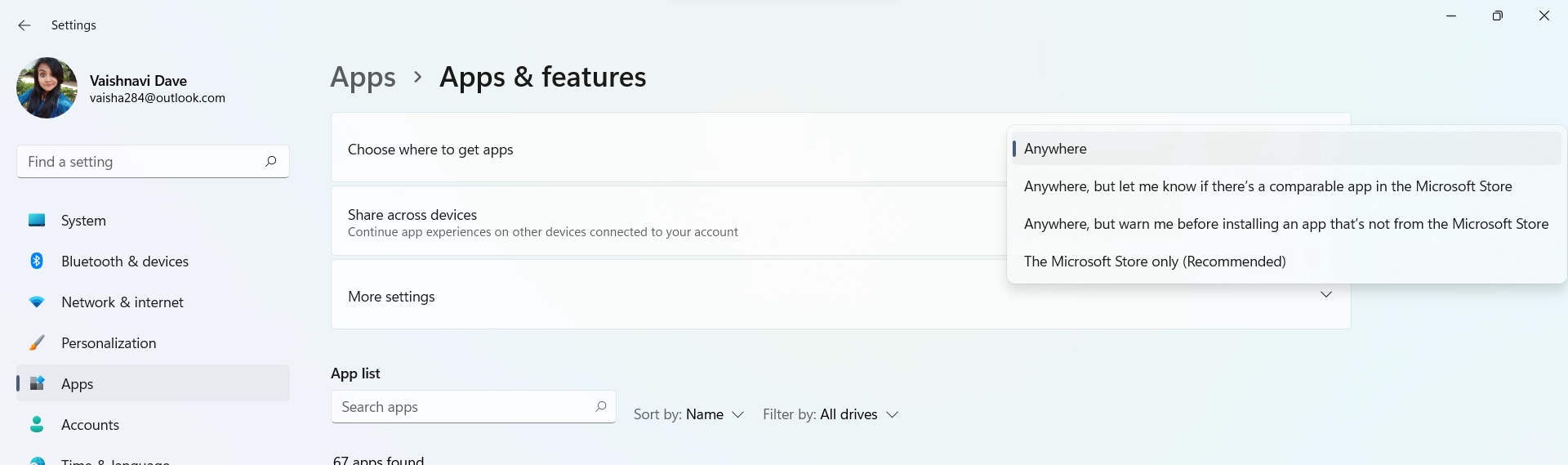Click the Bluetooth icon in sidebar
This screenshot has height=465, width=1568.
37,261
